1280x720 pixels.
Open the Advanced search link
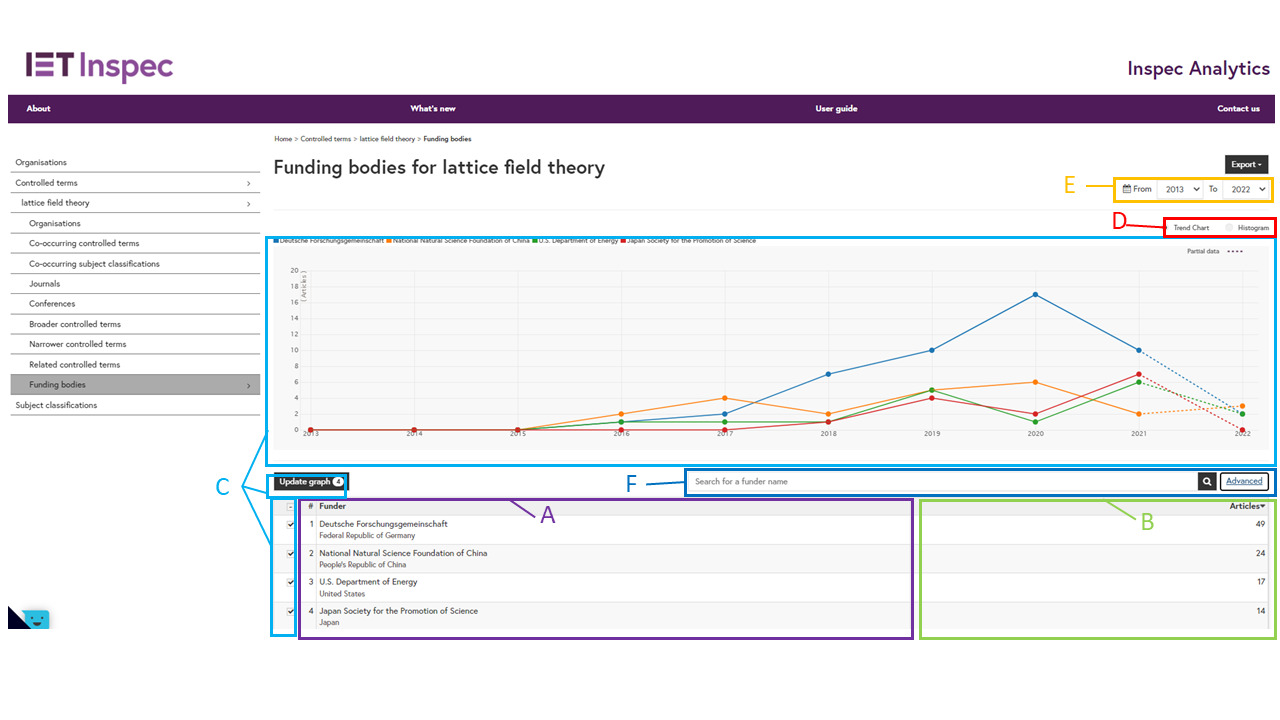pyautogui.click(x=1244, y=482)
